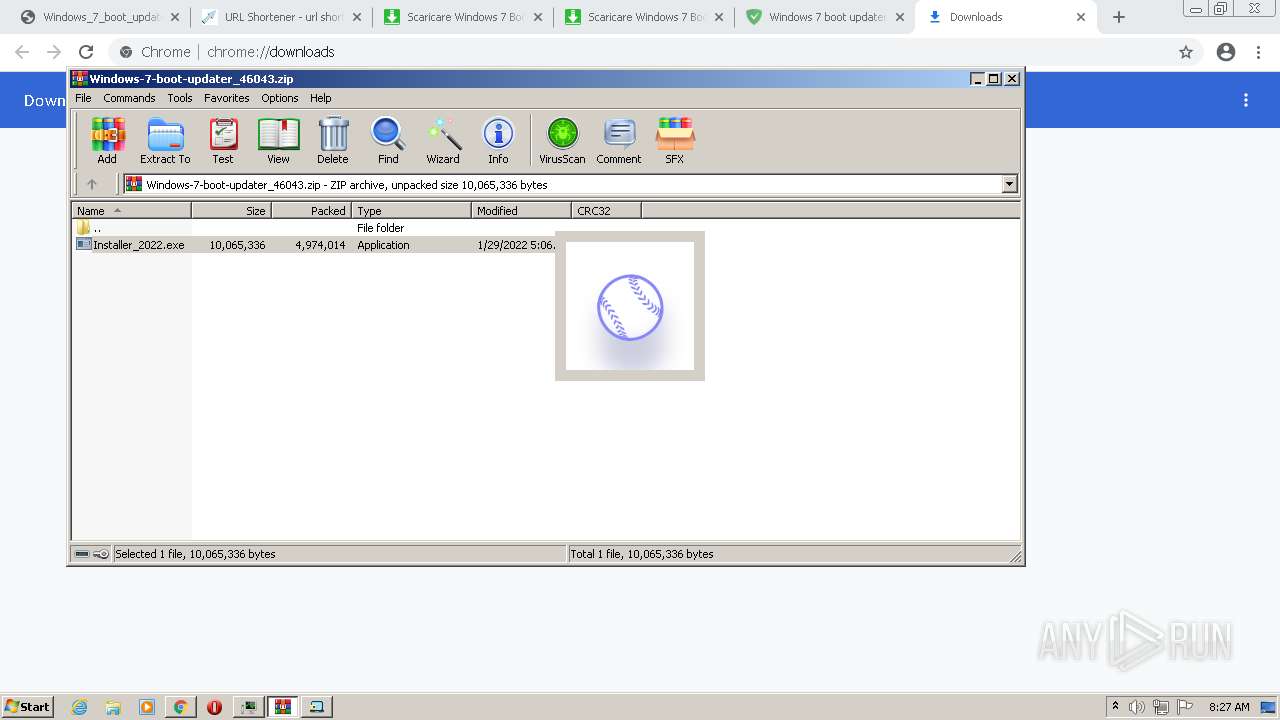Click the volume icon in system tray
Image resolution: width=1280 pixels, height=720 pixels.
point(1137,707)
